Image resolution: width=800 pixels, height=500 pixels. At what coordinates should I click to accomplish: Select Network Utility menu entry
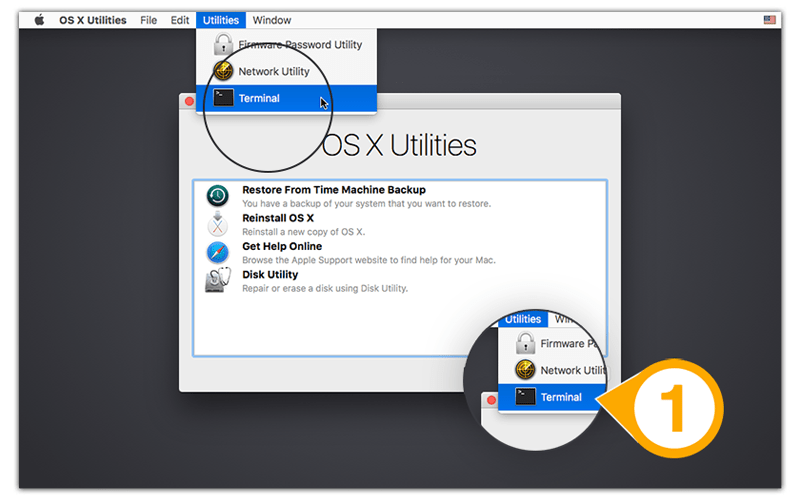pos(286,71)
